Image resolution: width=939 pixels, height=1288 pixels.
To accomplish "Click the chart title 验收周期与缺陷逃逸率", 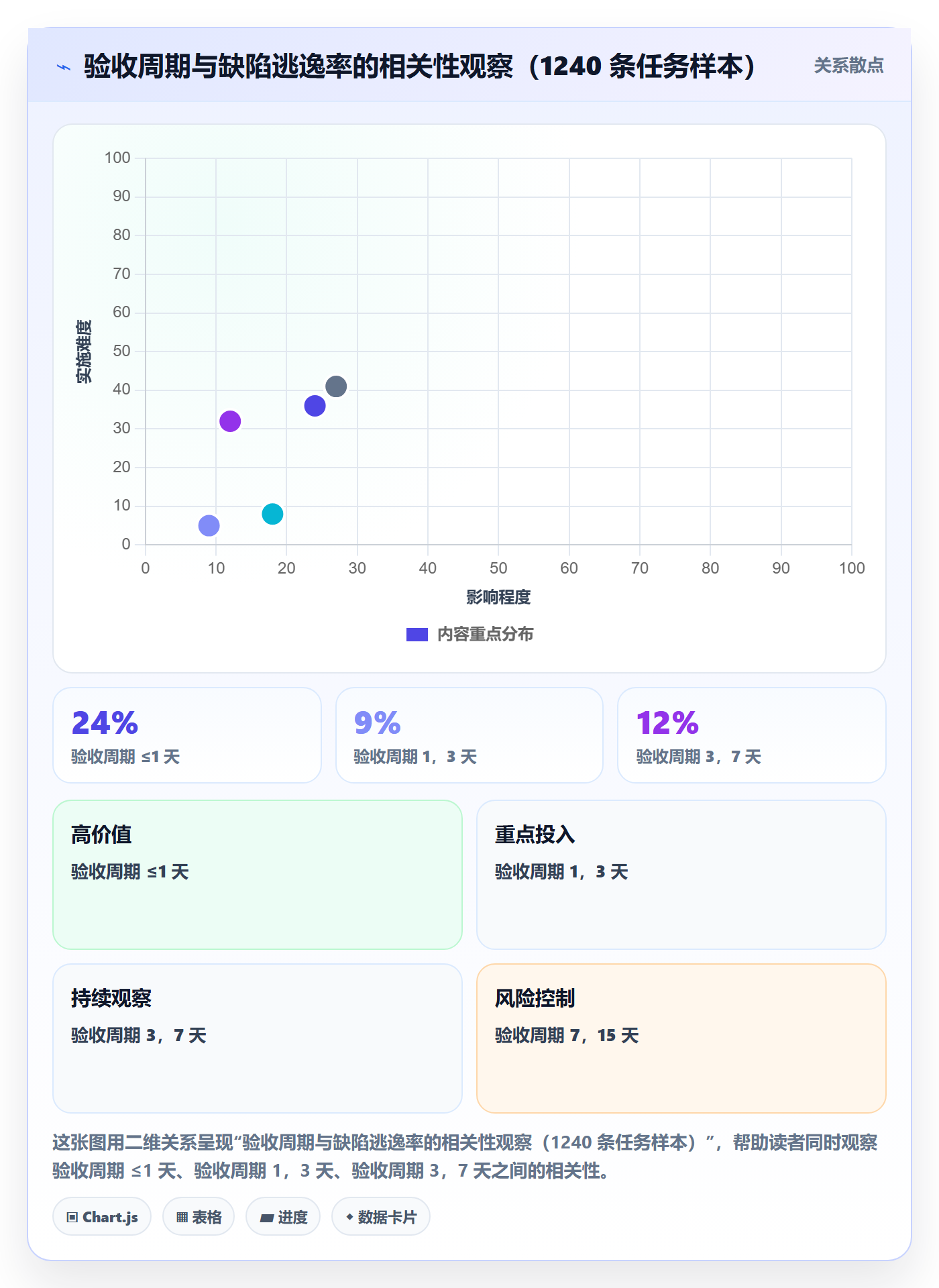I will tap(419, 66).
